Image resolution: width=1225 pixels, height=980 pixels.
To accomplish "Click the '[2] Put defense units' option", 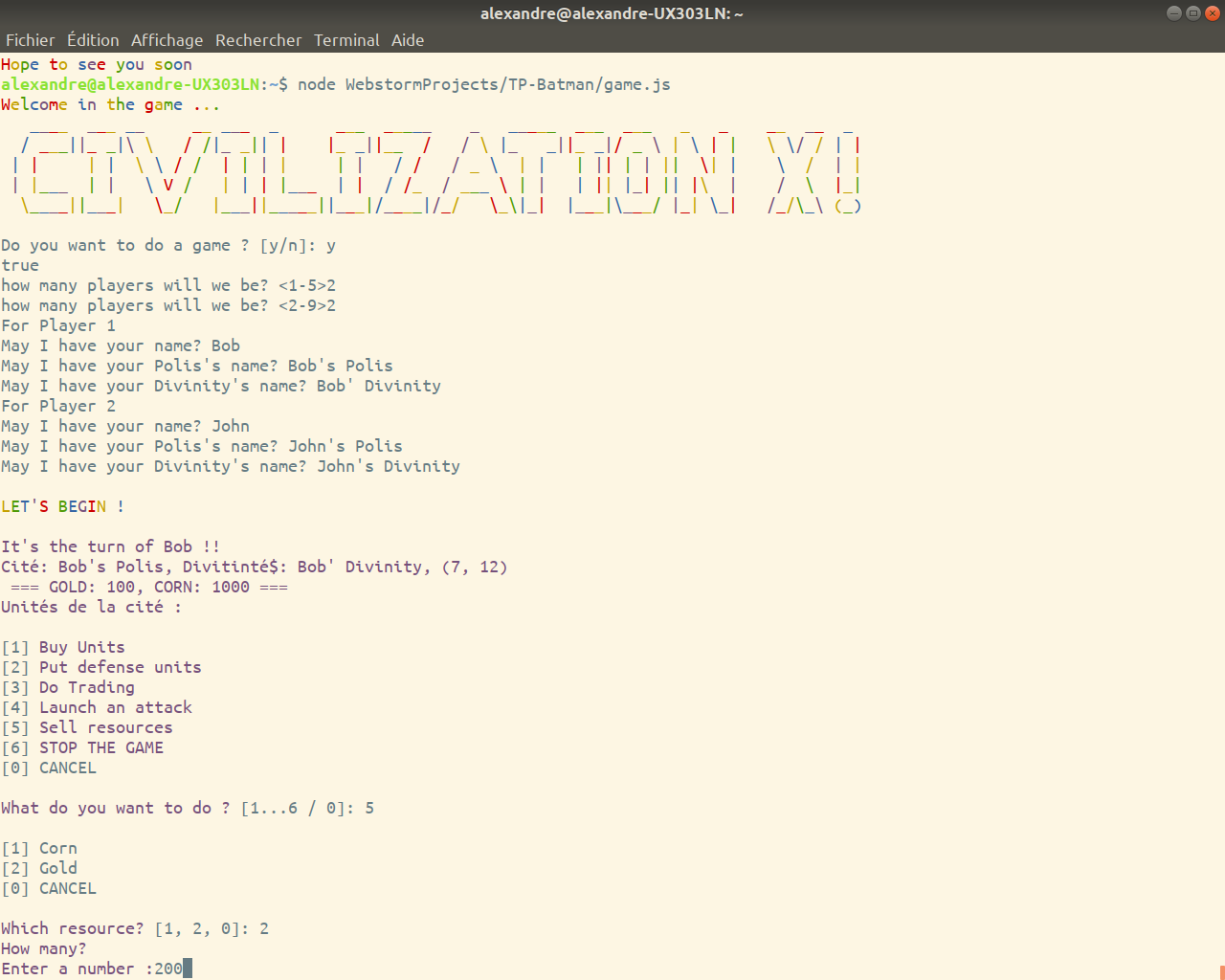I will pyautogui.click(x=101, y=667).
